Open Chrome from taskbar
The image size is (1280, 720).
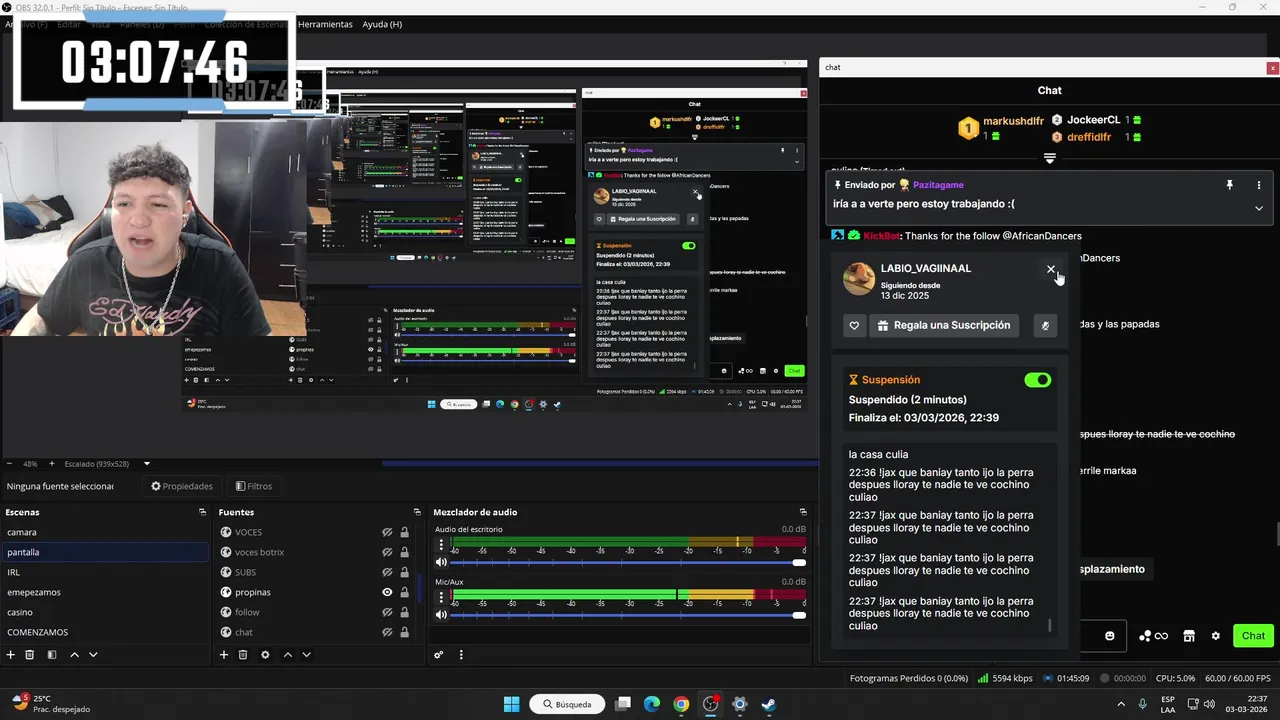pos(681,704)
